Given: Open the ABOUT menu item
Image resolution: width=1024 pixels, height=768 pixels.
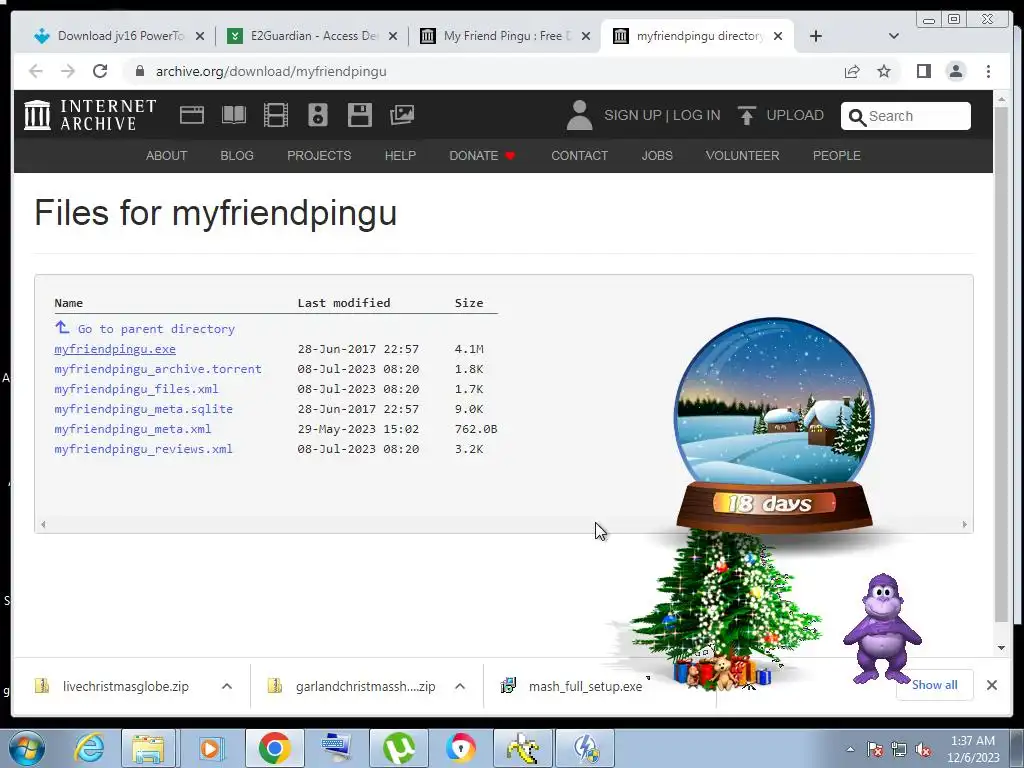Looking at the screenshot, I should tap(167, 155).
